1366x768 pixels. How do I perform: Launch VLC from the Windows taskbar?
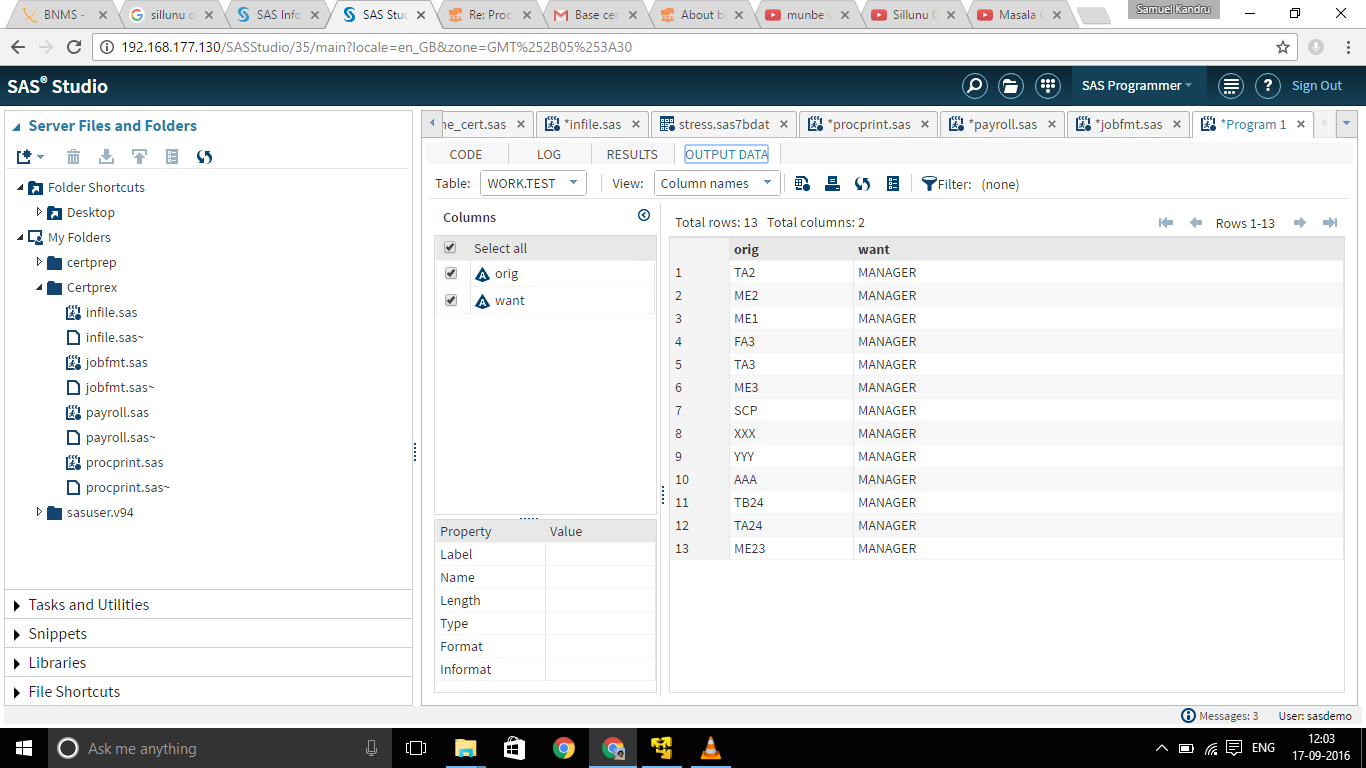(710, 747)
